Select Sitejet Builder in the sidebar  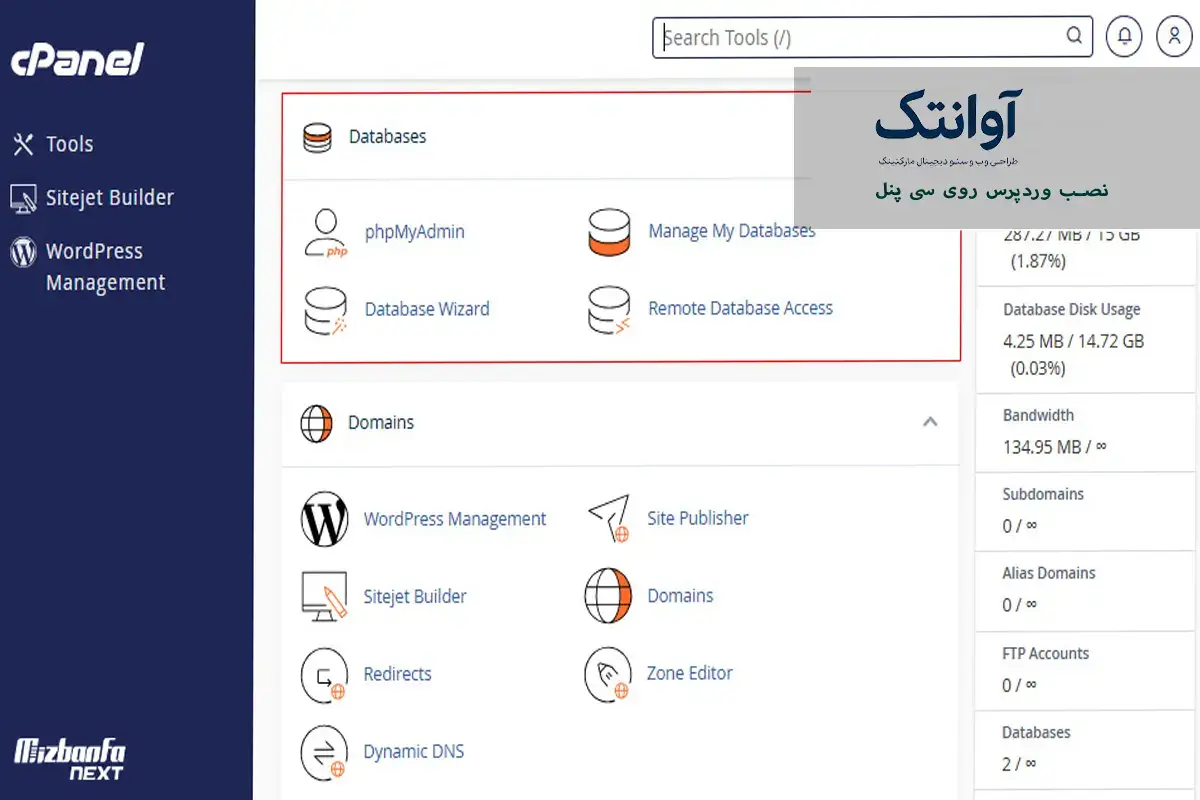pos(109,198)
